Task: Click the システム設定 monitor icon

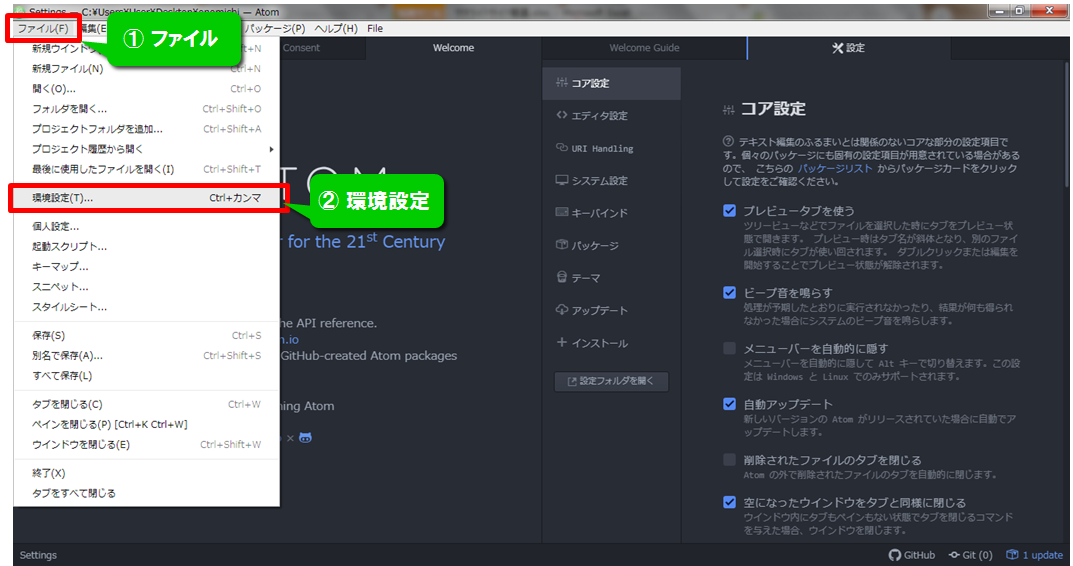Action: (561, 180)
